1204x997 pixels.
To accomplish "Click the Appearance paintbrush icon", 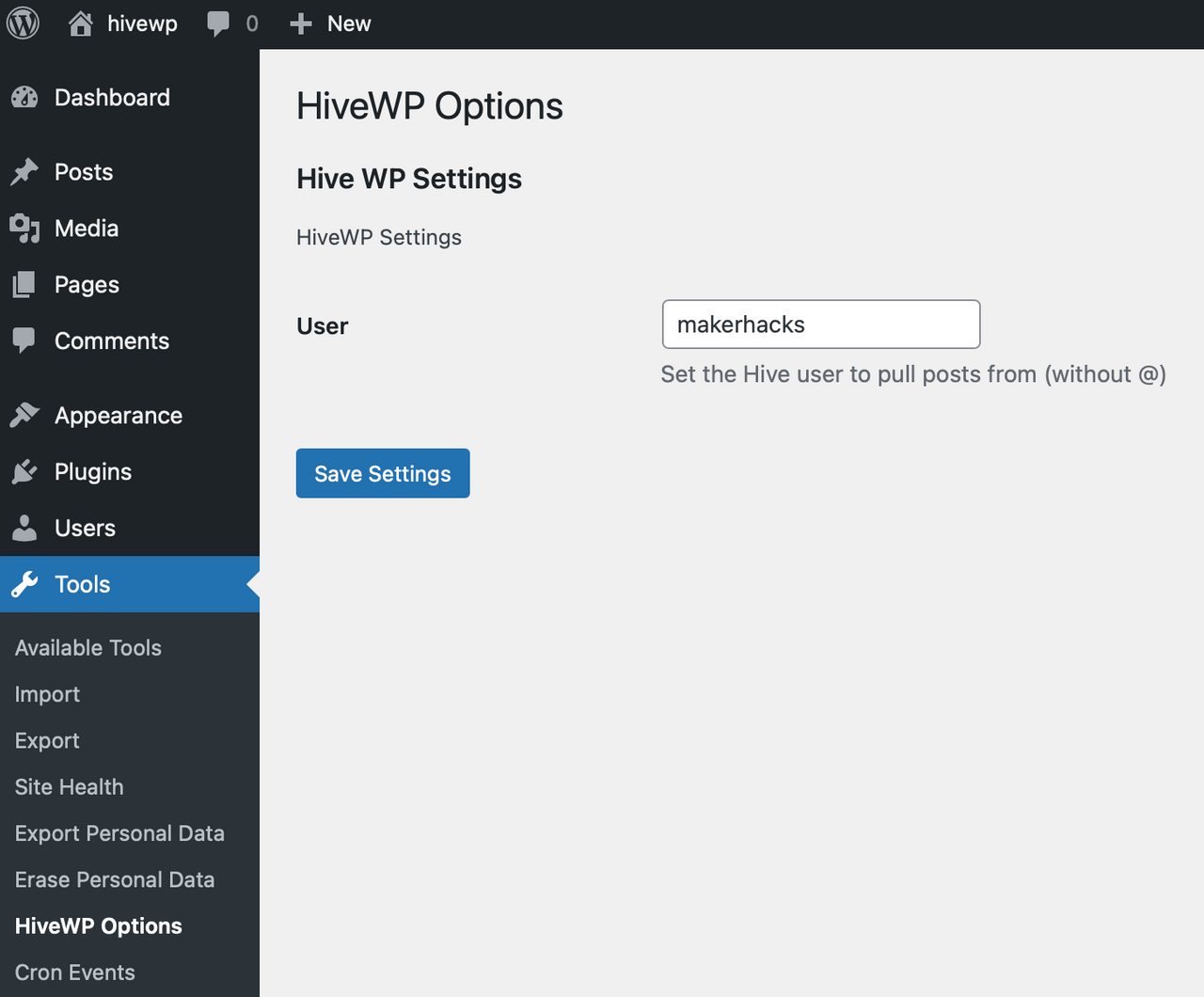I will click(x=24, y=415).
